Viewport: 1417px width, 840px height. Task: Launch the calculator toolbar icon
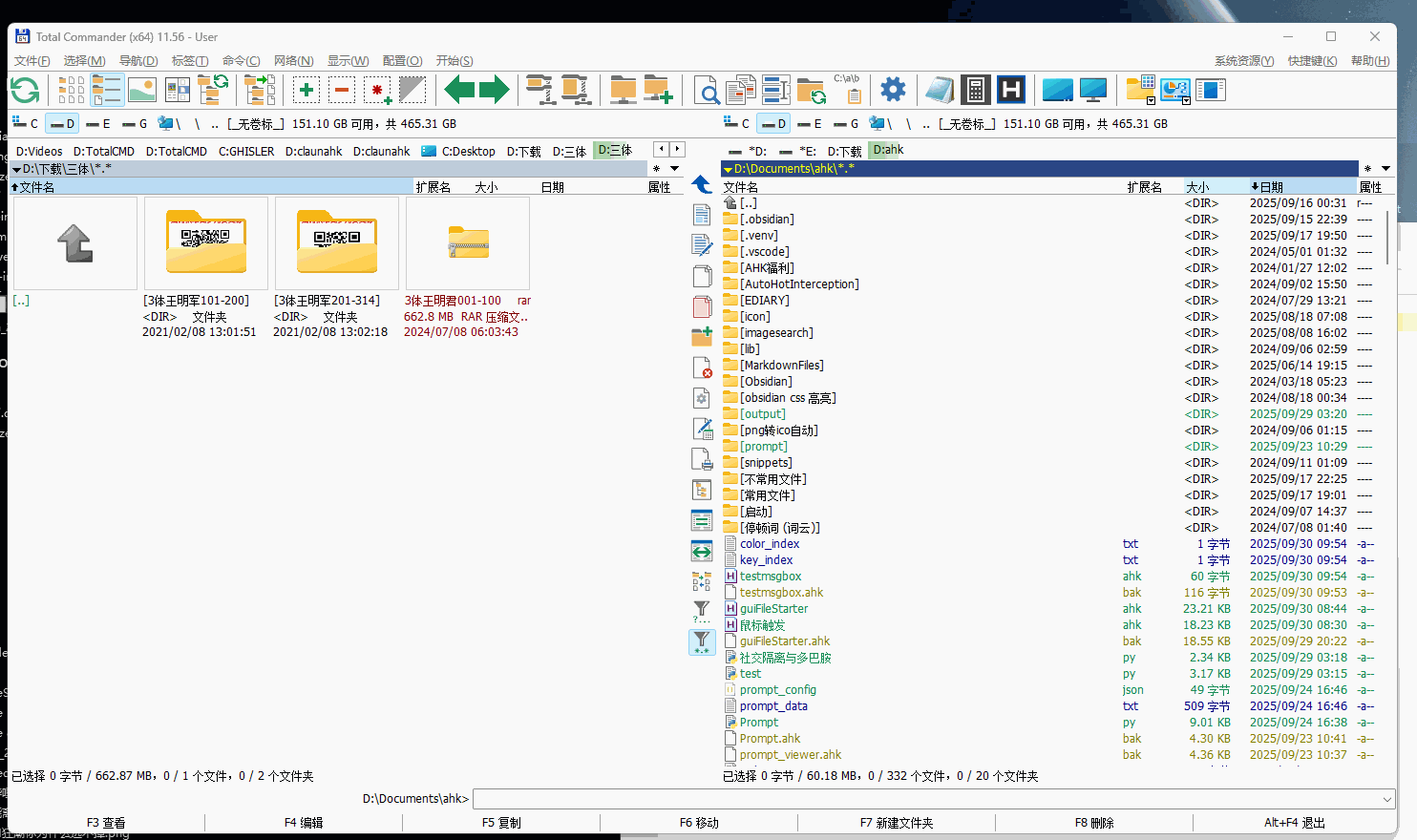coord(975,91)
